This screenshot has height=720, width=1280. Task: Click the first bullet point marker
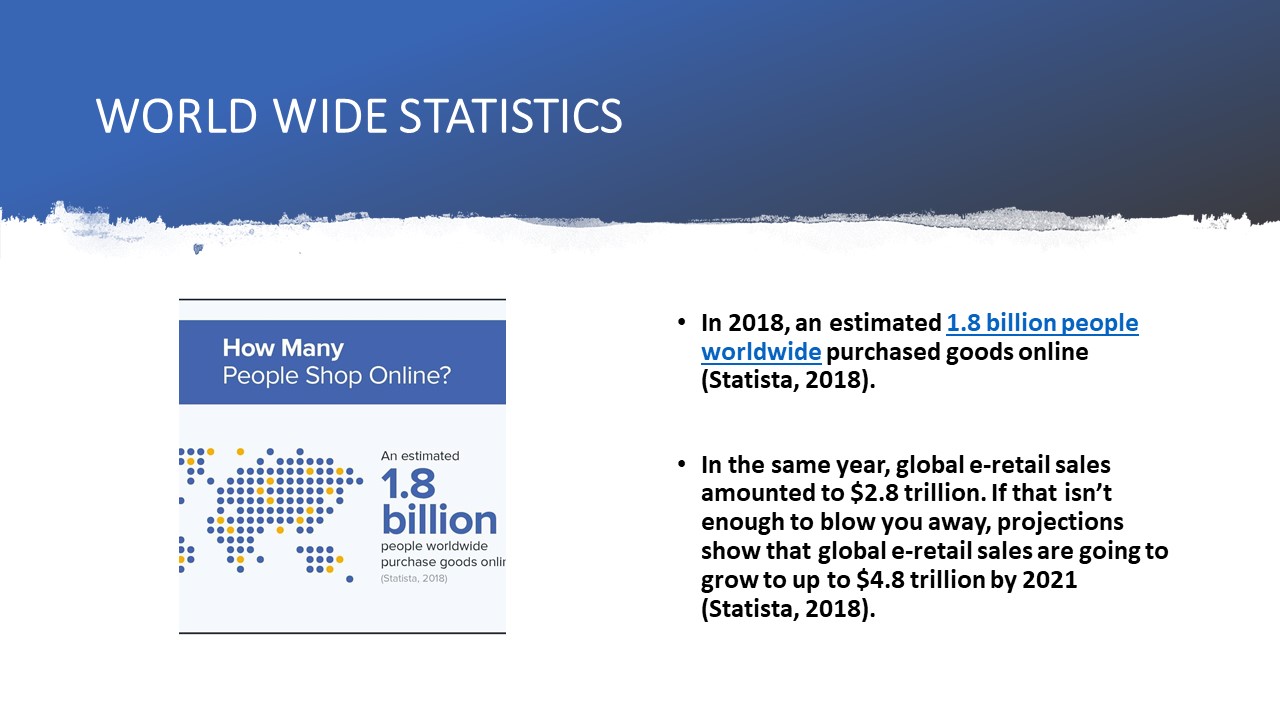681,323
